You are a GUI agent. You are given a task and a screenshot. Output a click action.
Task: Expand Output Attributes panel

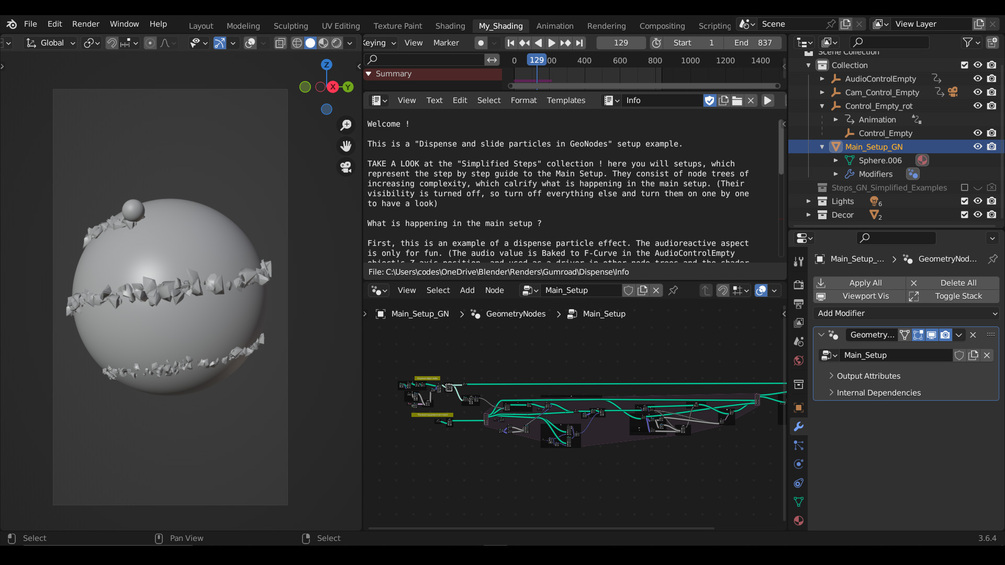868,376
